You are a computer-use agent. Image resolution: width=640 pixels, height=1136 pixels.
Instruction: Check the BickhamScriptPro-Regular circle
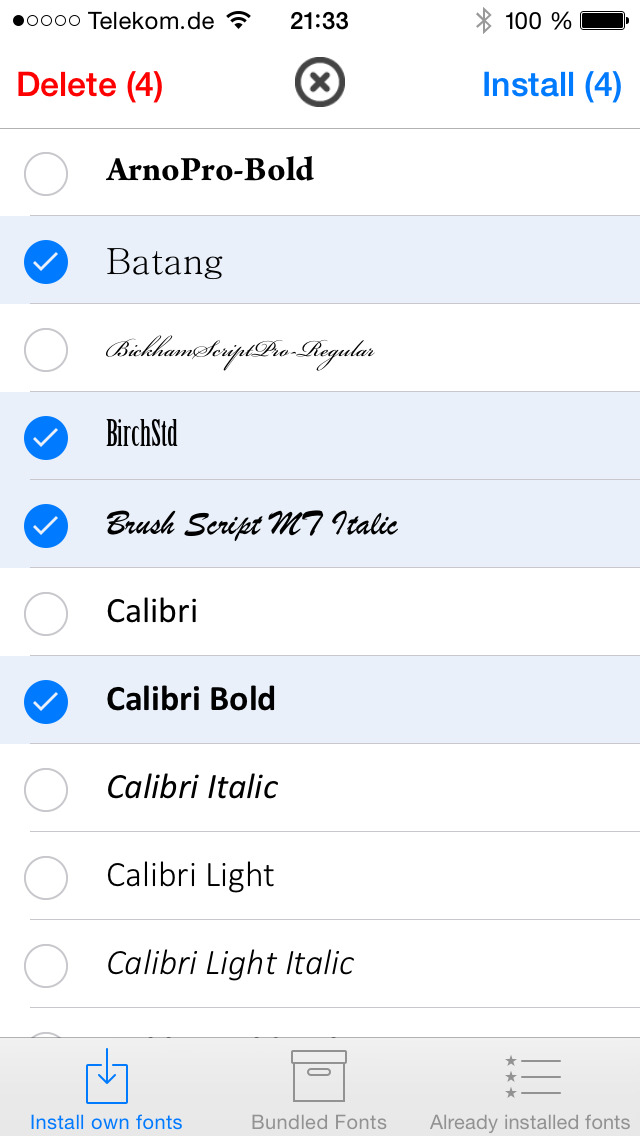(46, 350)
